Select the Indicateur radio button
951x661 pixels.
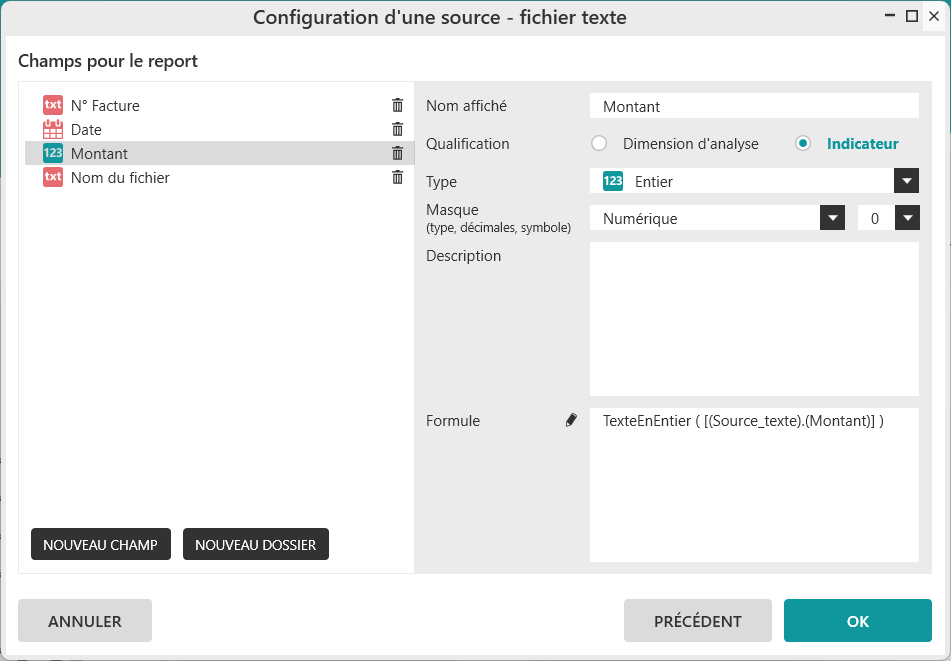(802, 143)
